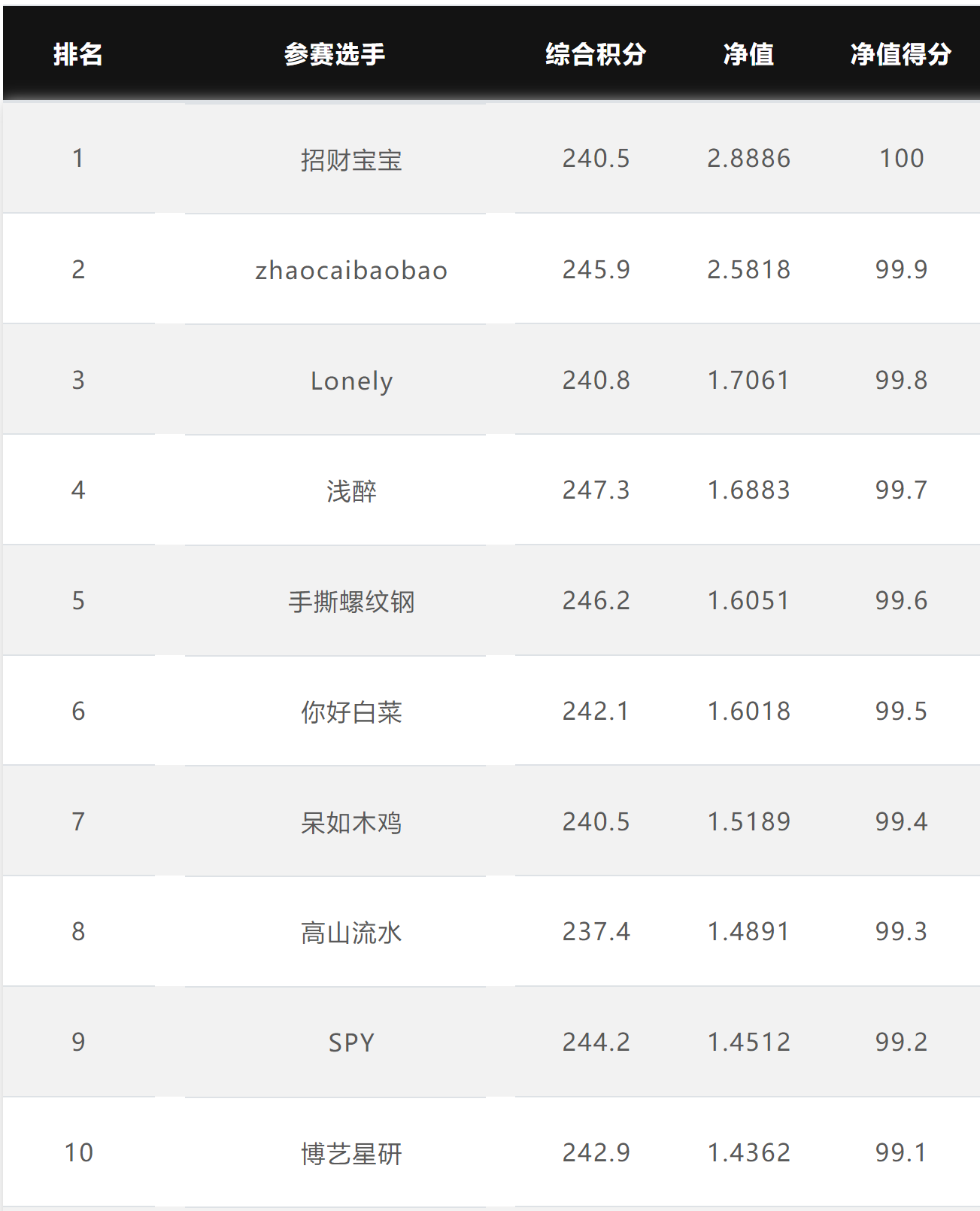Click the 综合积分 column header

596,54
